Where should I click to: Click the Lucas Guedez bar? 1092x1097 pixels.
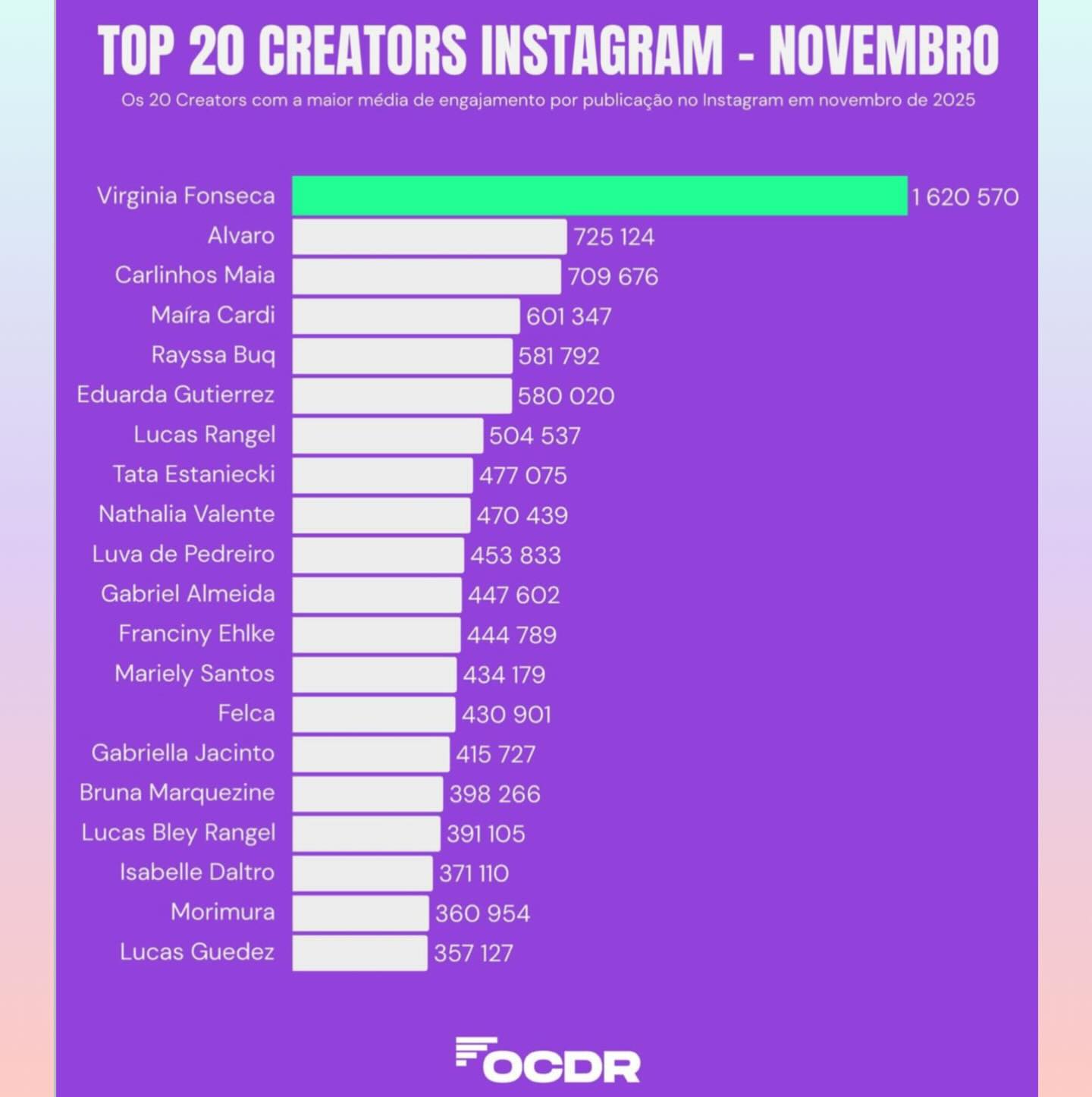tap(359, 953)
